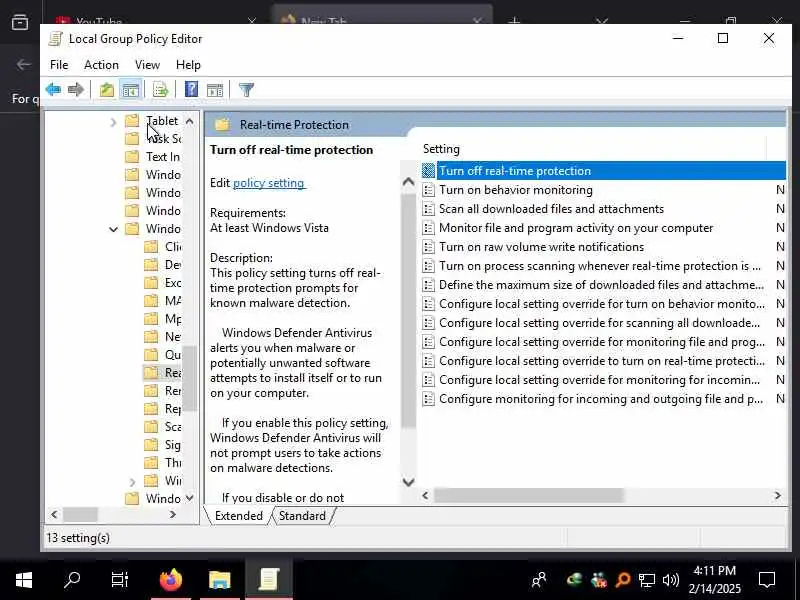Select override for monitoring file and program
Viewport: 800px width, 600px height.
point(604,342)
